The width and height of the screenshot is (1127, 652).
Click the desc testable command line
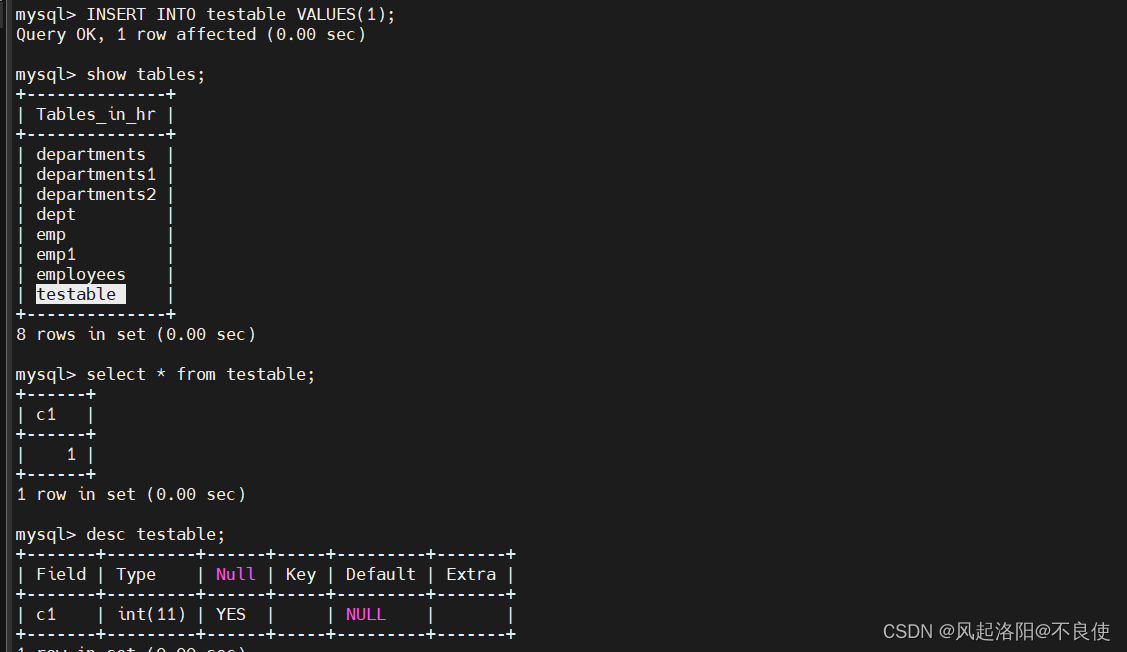[x=155, y=534]
